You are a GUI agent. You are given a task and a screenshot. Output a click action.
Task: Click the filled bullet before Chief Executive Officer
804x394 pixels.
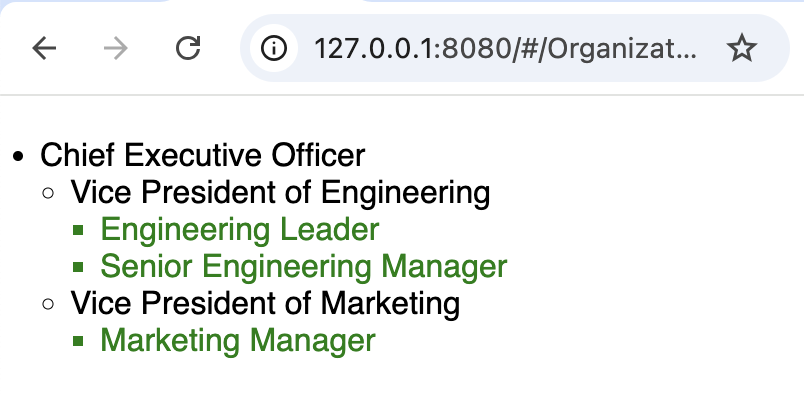point(18,156)
